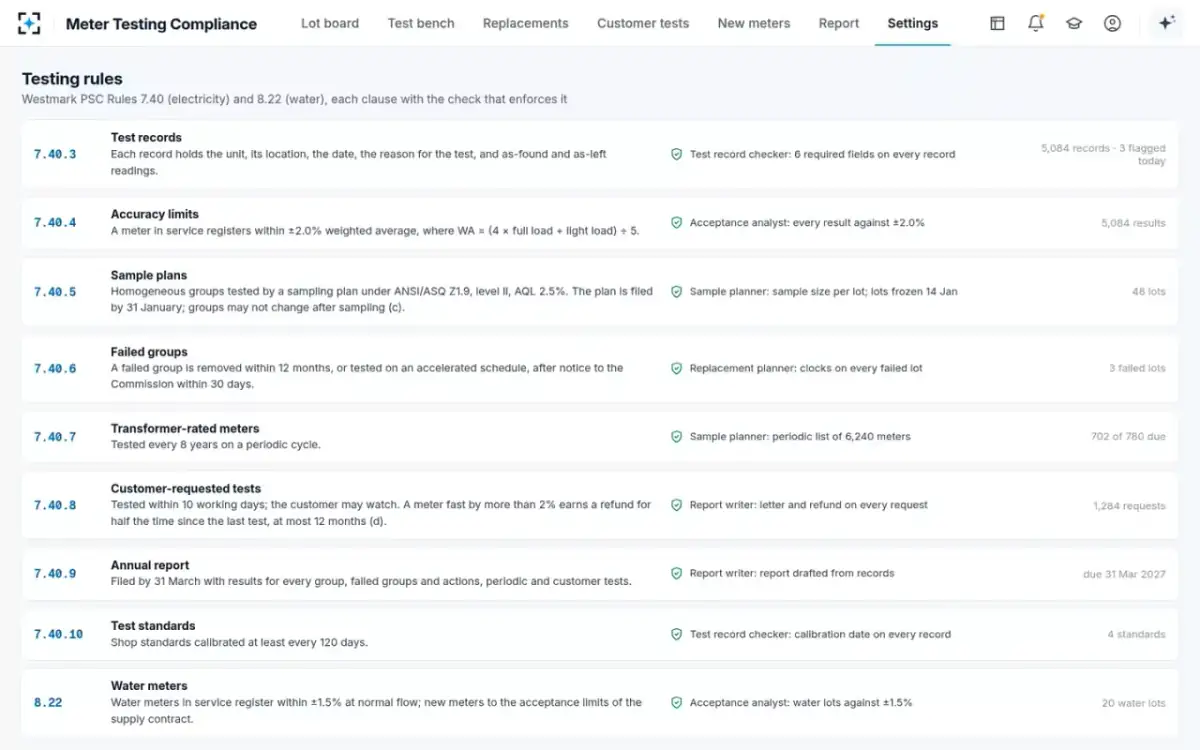
Task: Open clause 7.40.10 link
Action: coord(58,634)
